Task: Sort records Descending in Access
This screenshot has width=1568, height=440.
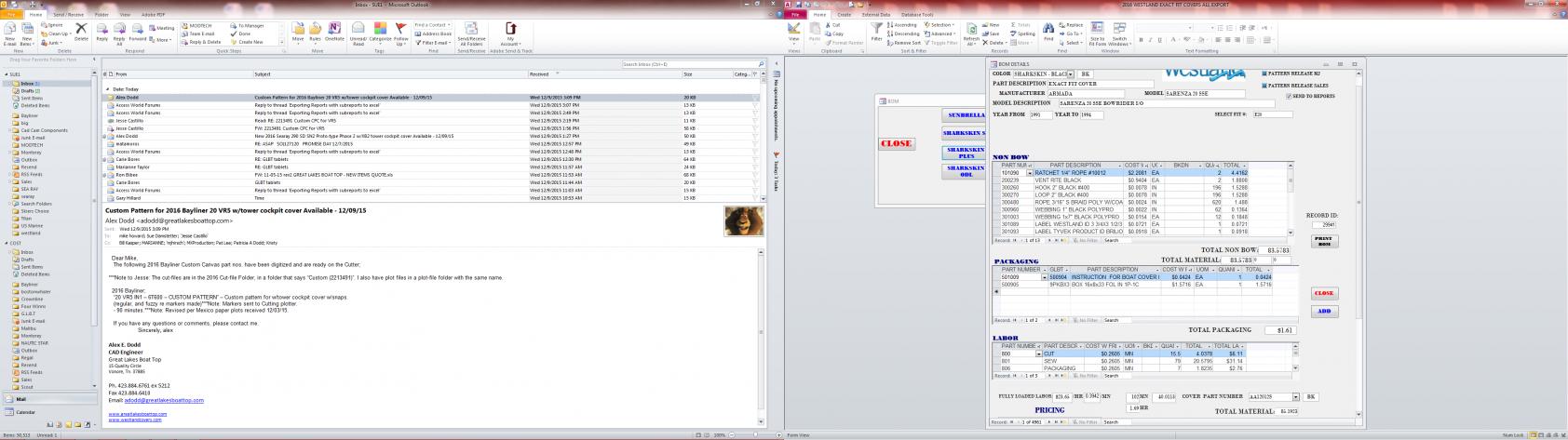Action: pos(904,33)
